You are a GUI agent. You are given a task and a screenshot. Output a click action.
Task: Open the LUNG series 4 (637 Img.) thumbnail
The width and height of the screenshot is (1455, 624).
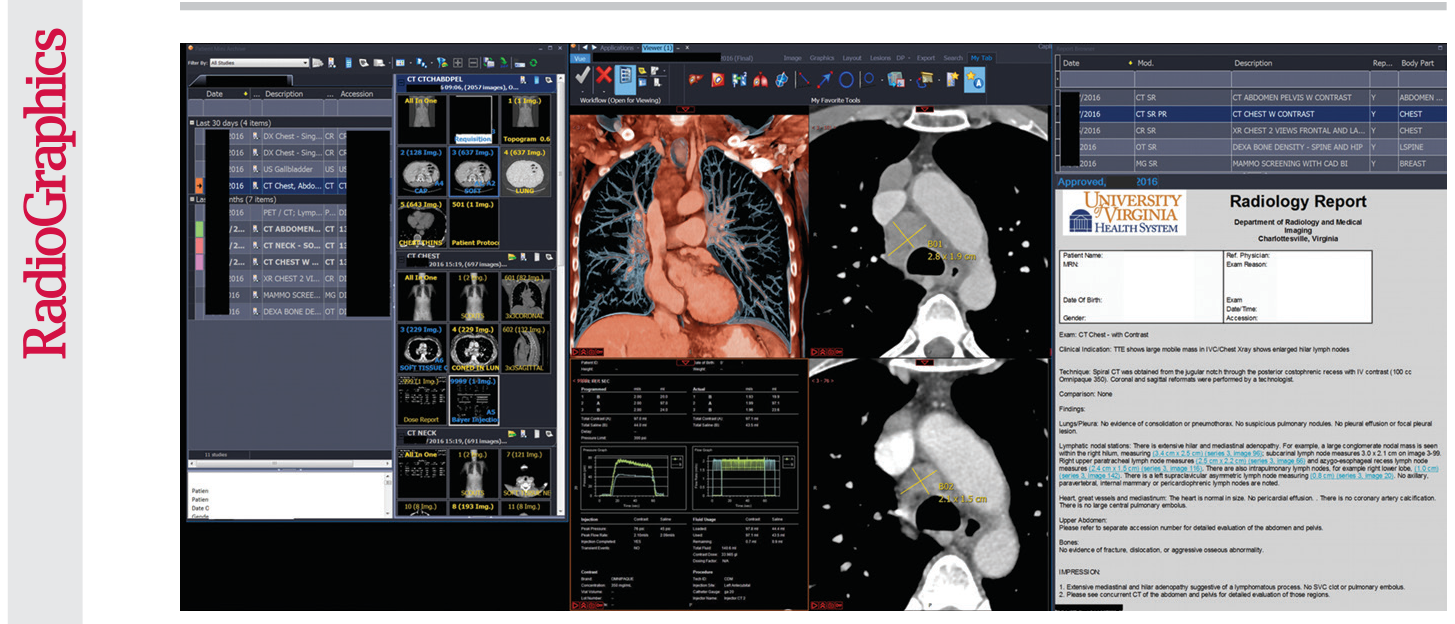pos(524,173)
